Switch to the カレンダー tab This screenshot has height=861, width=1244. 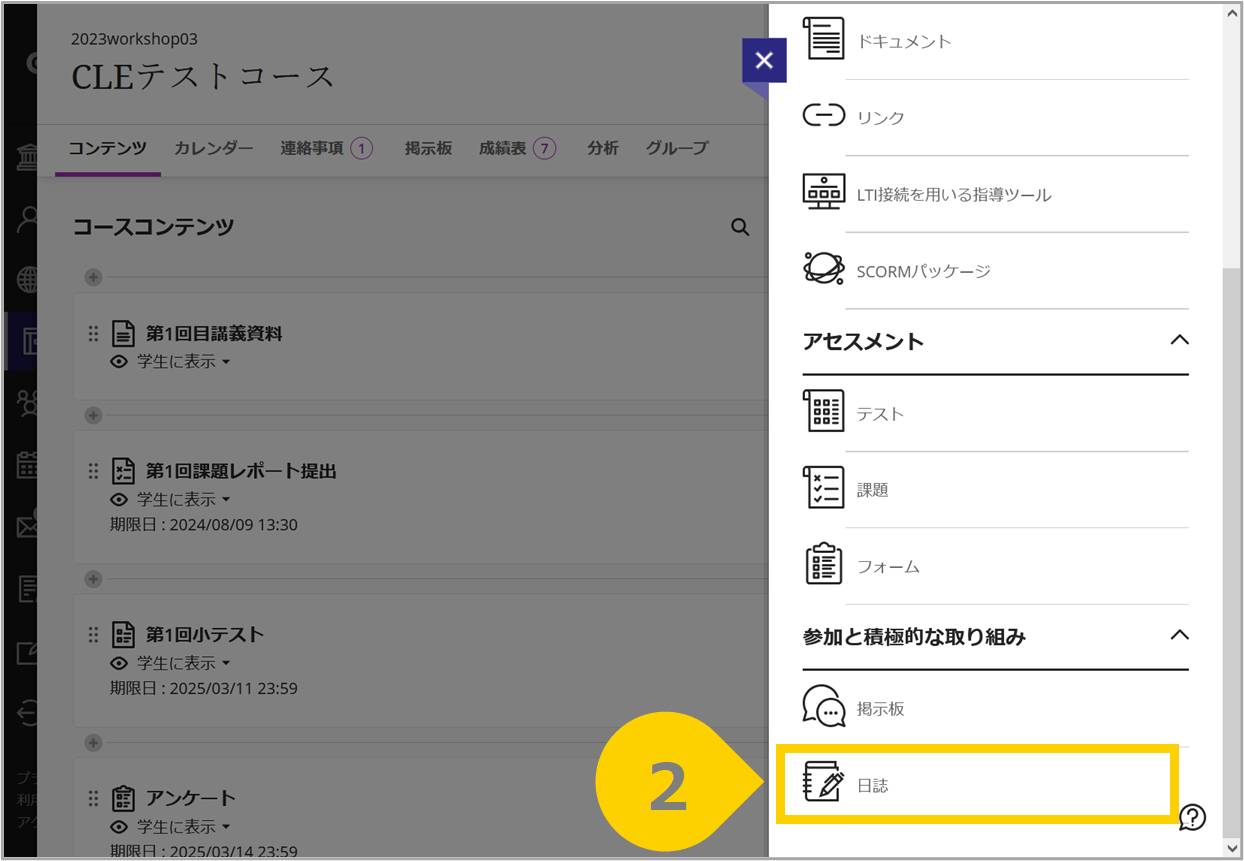click(x=214, y=148)
